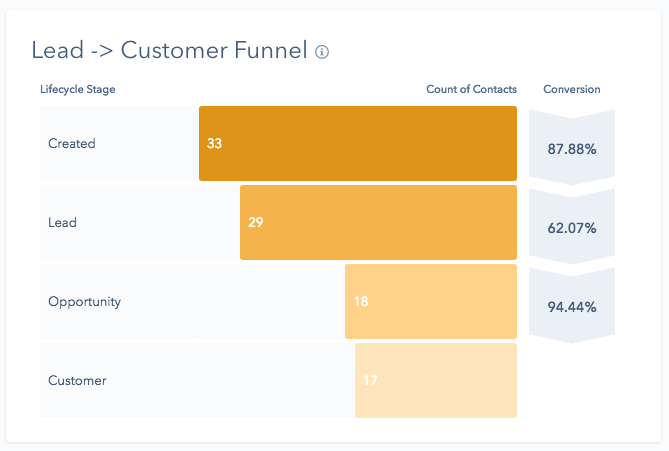Click the Lead lifecycle stage label
The width and height of the screenshot is (669, 451).
coord(62,222)
